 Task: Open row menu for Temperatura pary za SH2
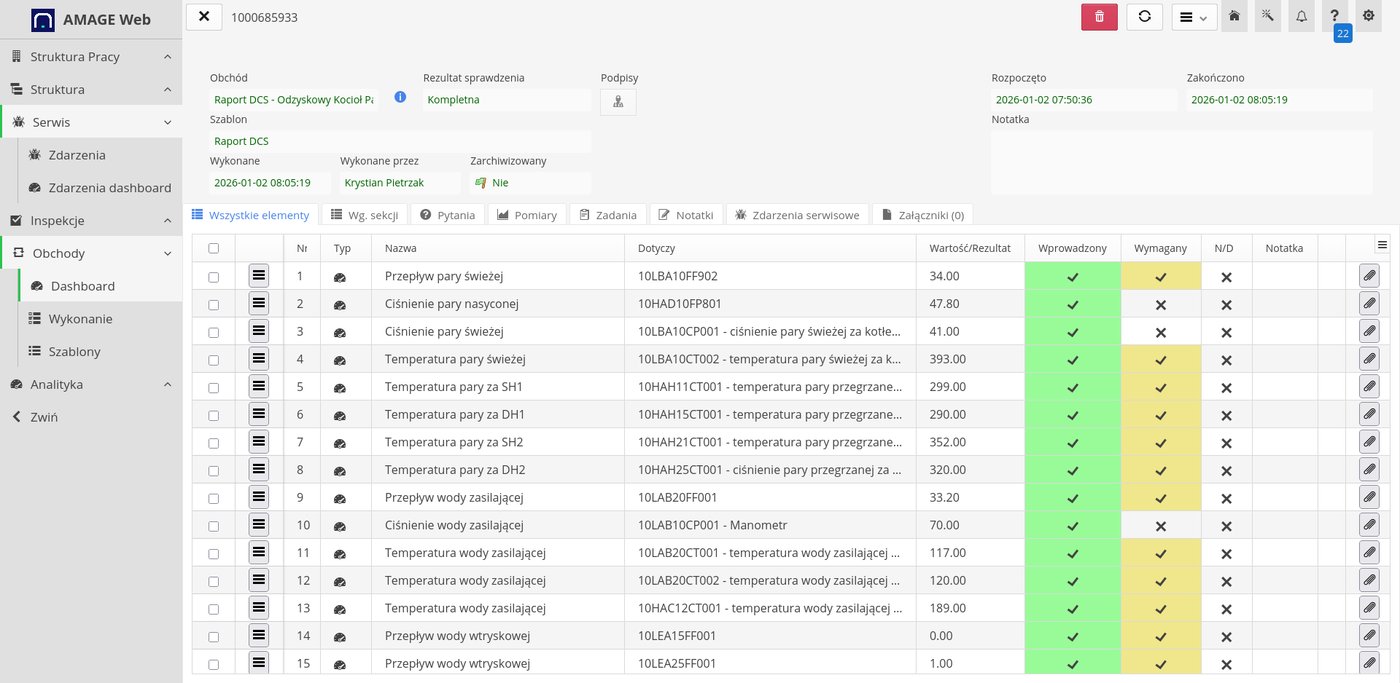point(259,442)
